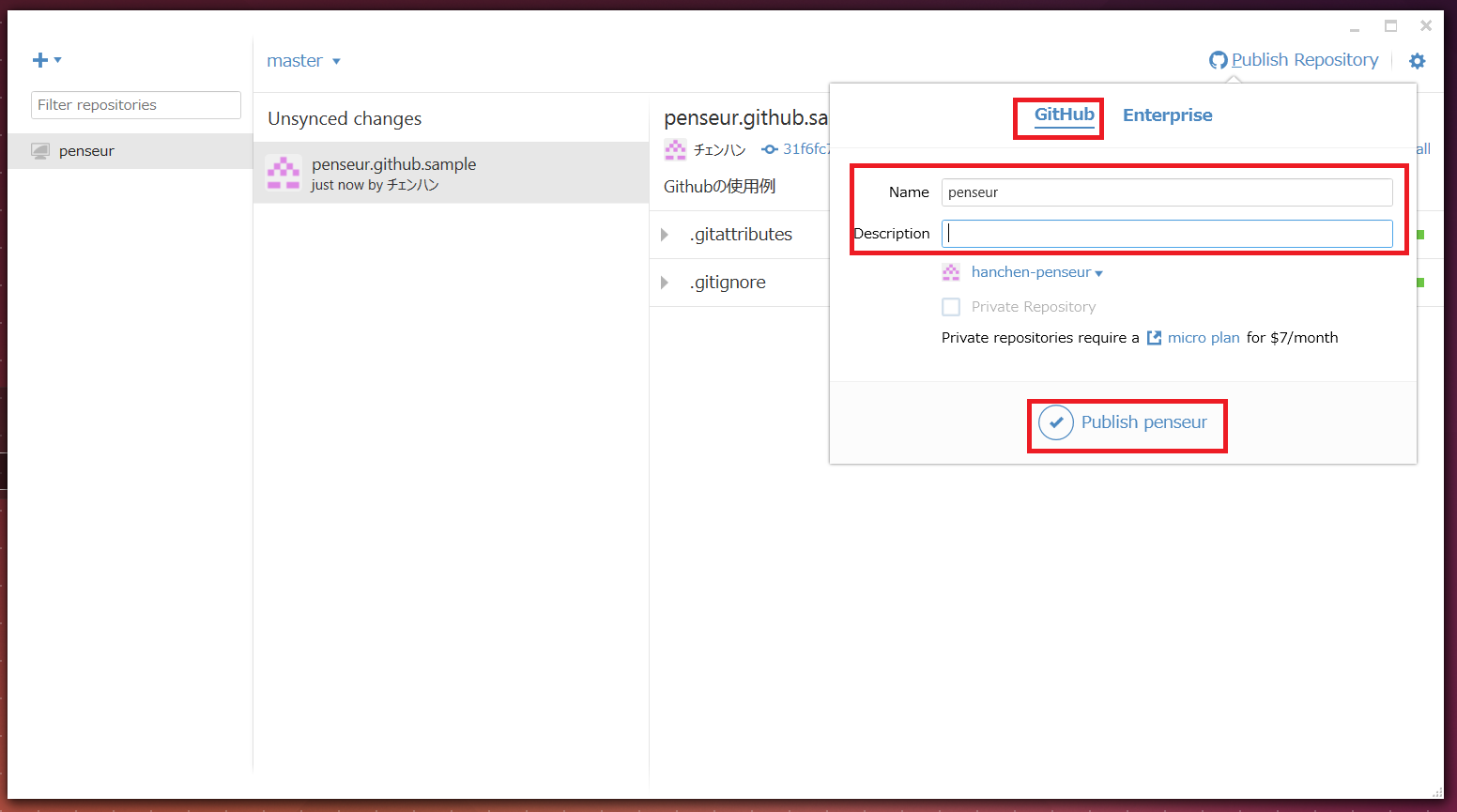Click the .gitattributes file name
1457x812 pixels.
tap(741, 235)
